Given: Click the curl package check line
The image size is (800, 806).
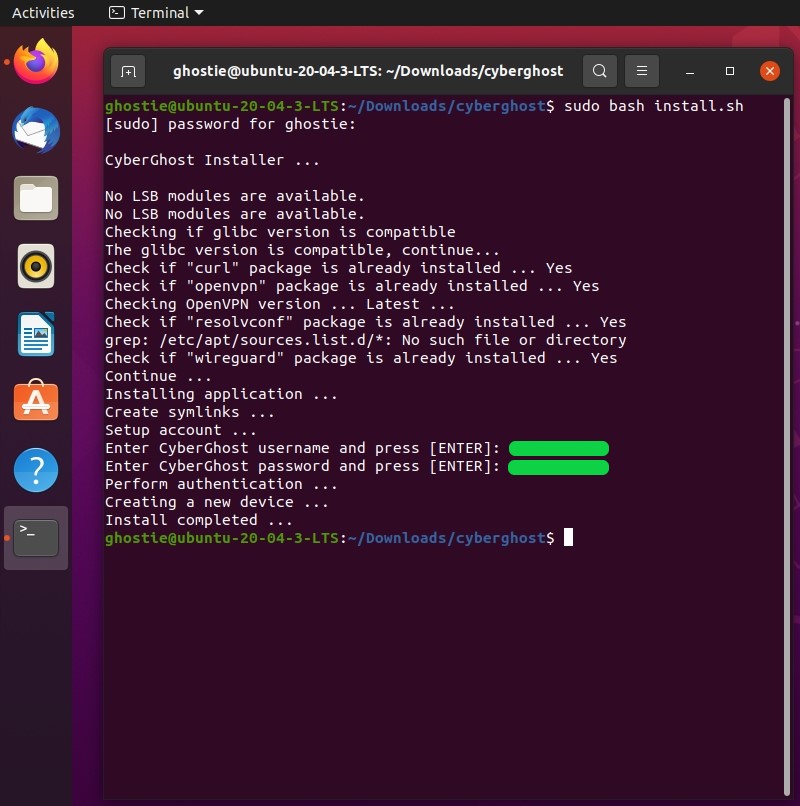Looking at the screenshot, I should 338,268.
